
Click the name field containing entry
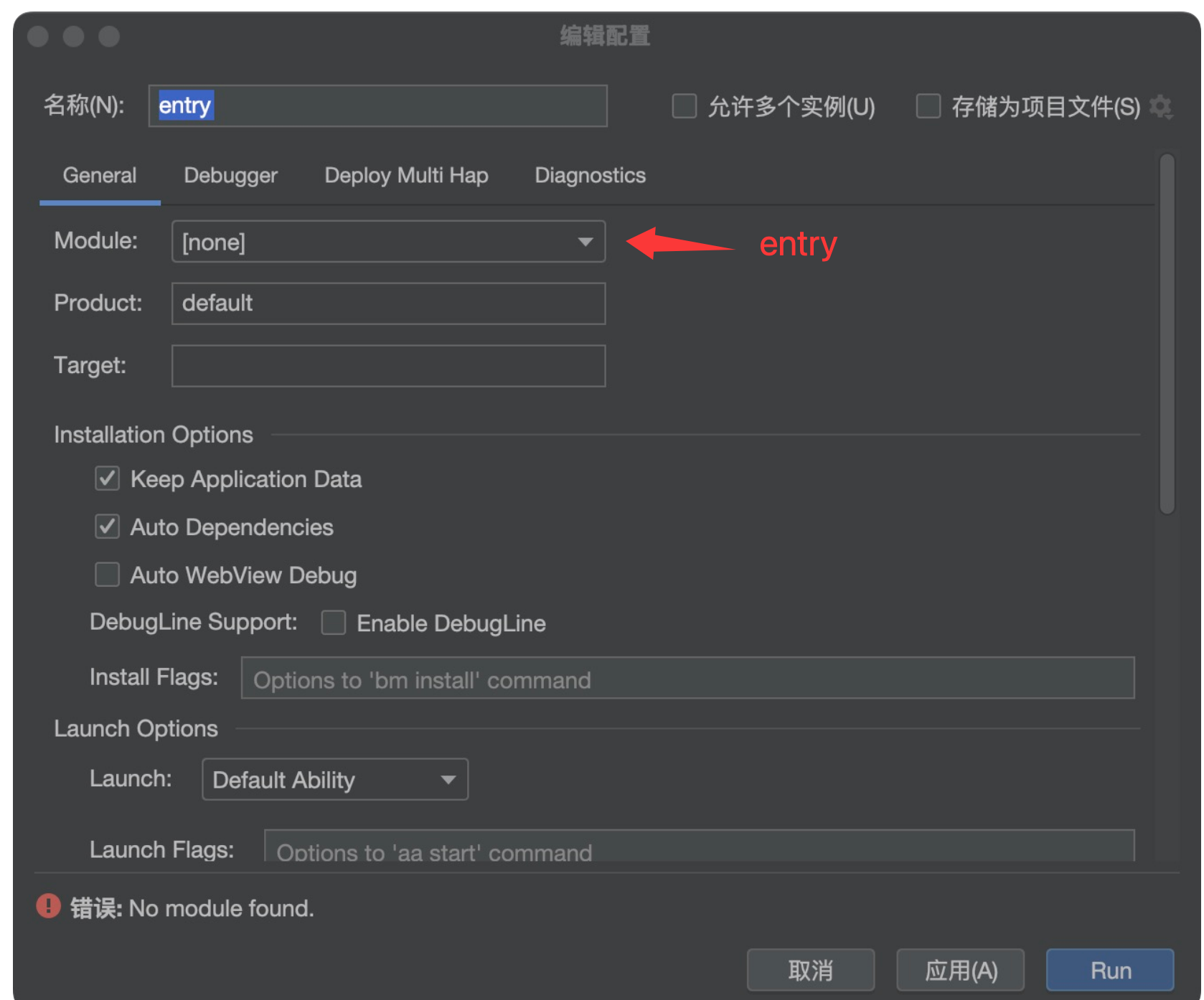(x=378, y=106)
